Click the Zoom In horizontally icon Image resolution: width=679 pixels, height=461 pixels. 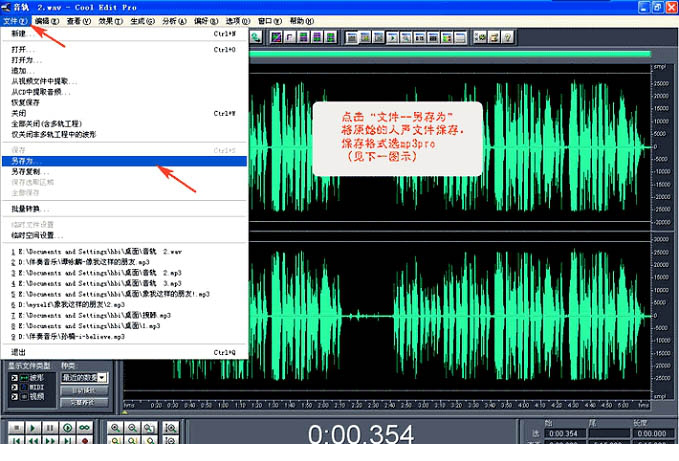[x=116, y=428]
